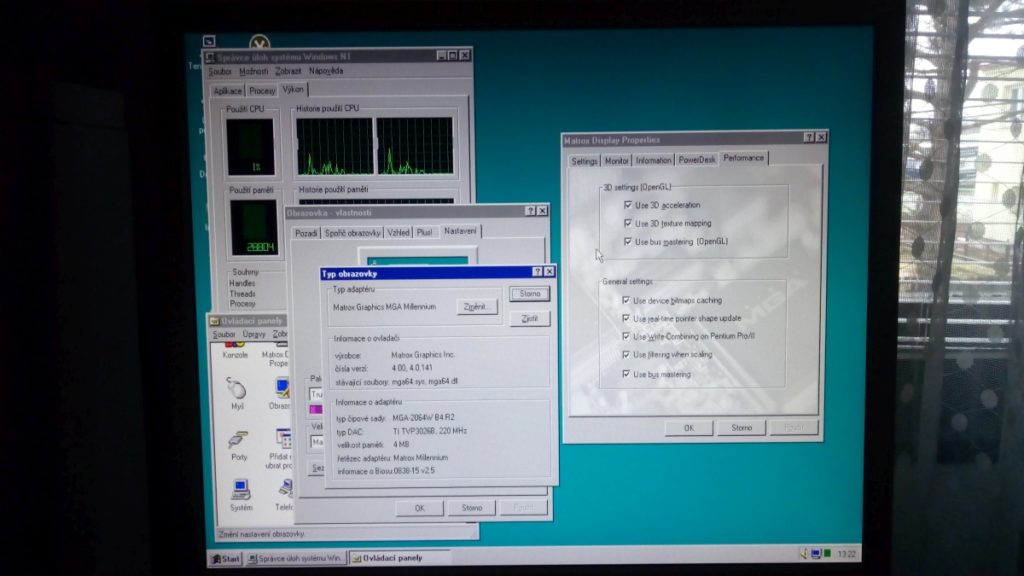Activate Správce úloh systému taskbar button
This screenshot has width=1024, height=576.
295,559
